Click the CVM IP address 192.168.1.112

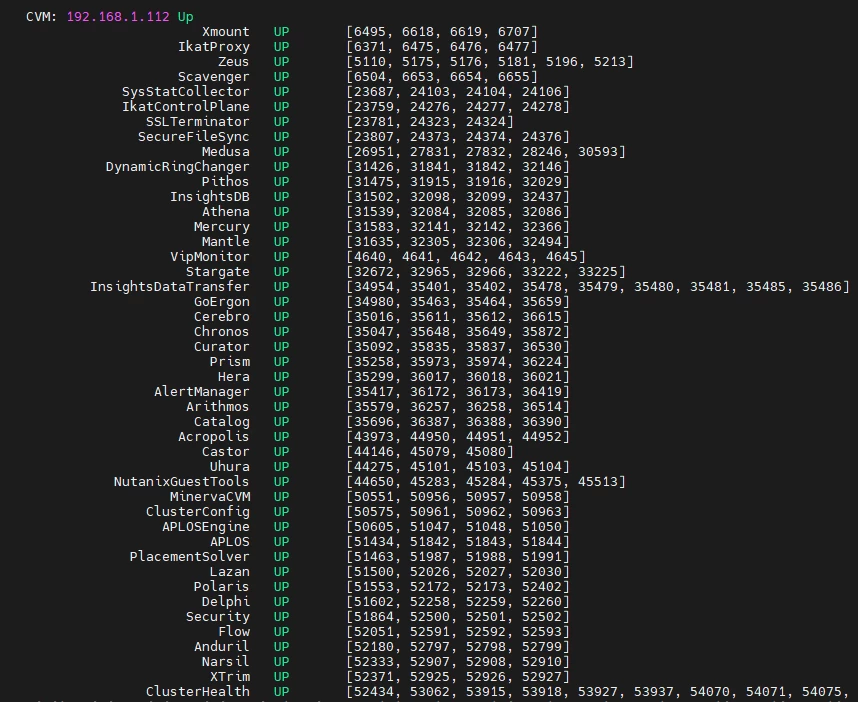(x=118, y=17)
